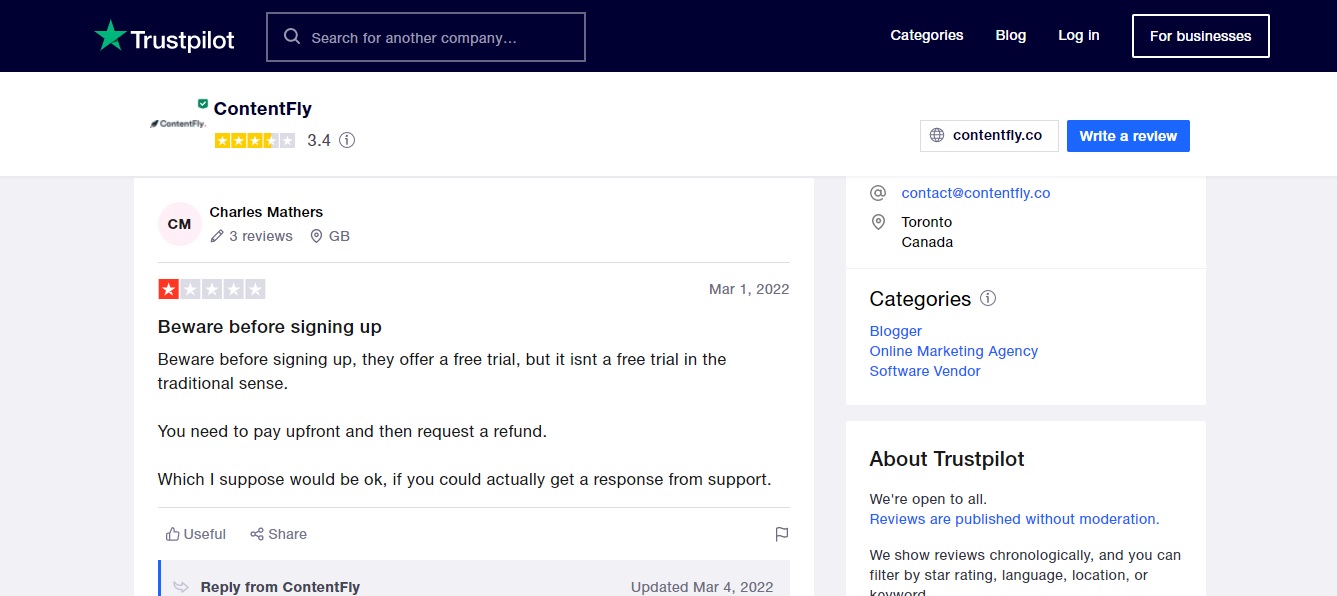This screenshot has width=1337, height=596.
Task: Click the email @ icon in contact panel
Action: click(x=878, y=193)
